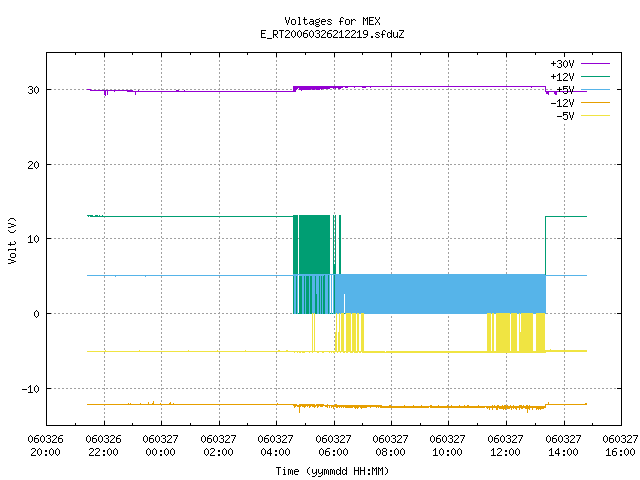Click the green +12V legend line sample
Image resolution: width=640 pixels, height=480 pixels.
click(595, 76)
